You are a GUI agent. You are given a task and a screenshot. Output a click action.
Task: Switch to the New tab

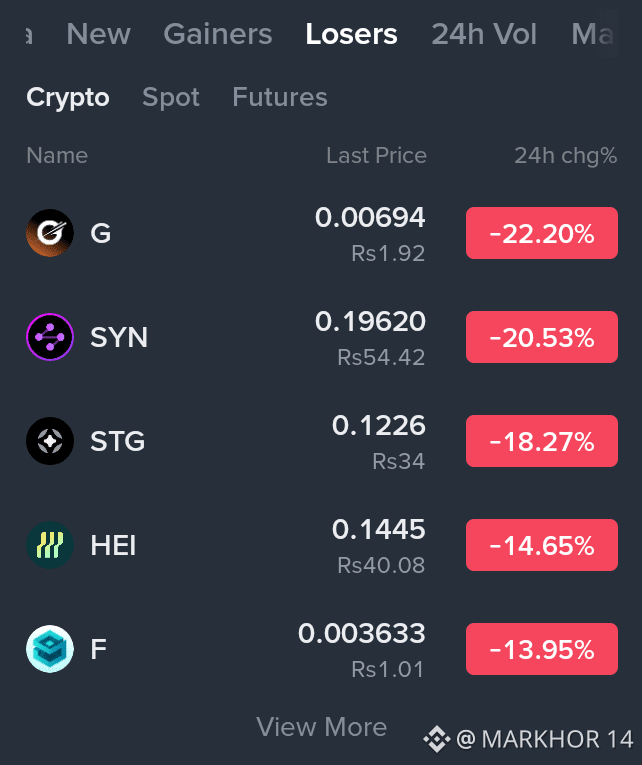(99, 34)
